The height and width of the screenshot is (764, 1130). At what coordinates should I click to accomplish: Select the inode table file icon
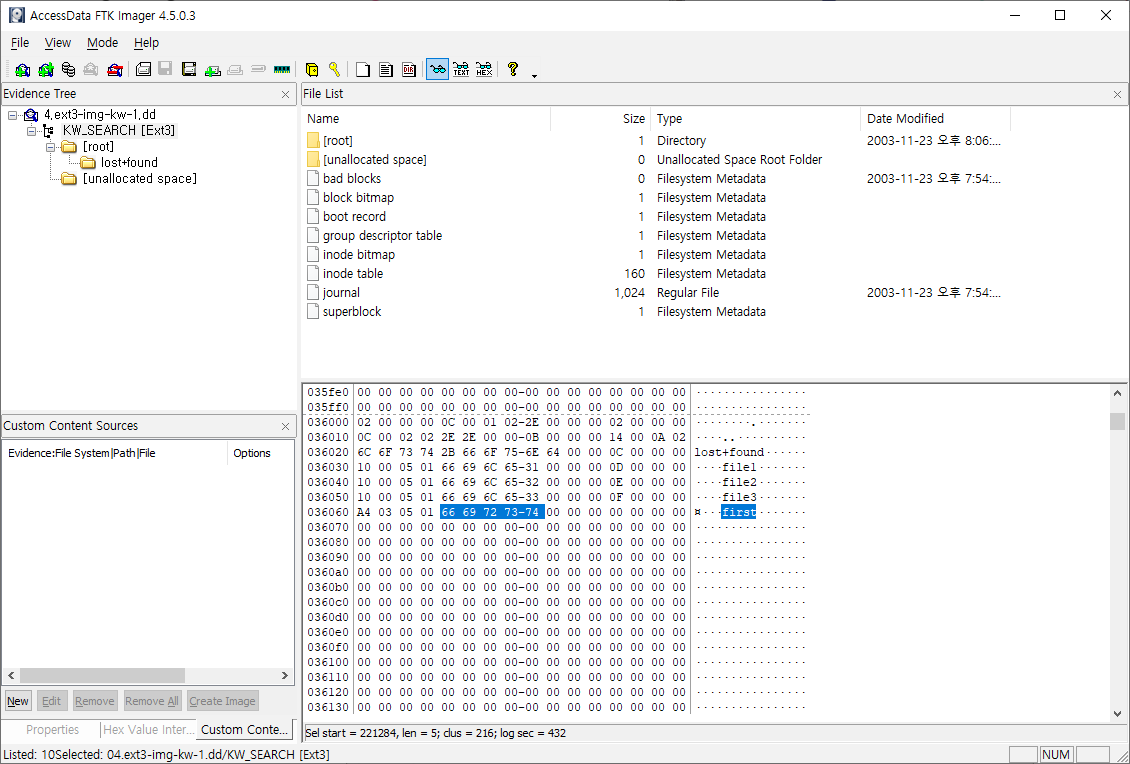[x=313, y=273]
